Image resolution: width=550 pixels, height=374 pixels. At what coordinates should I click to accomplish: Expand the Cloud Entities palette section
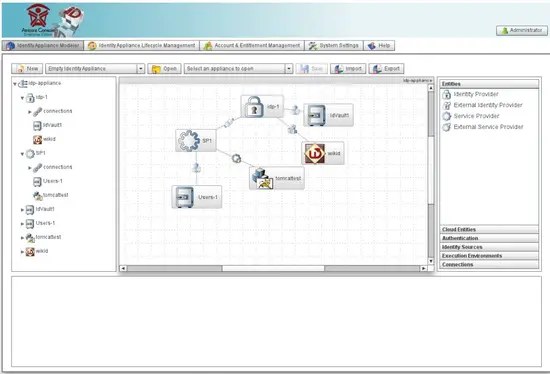(489, 229)
